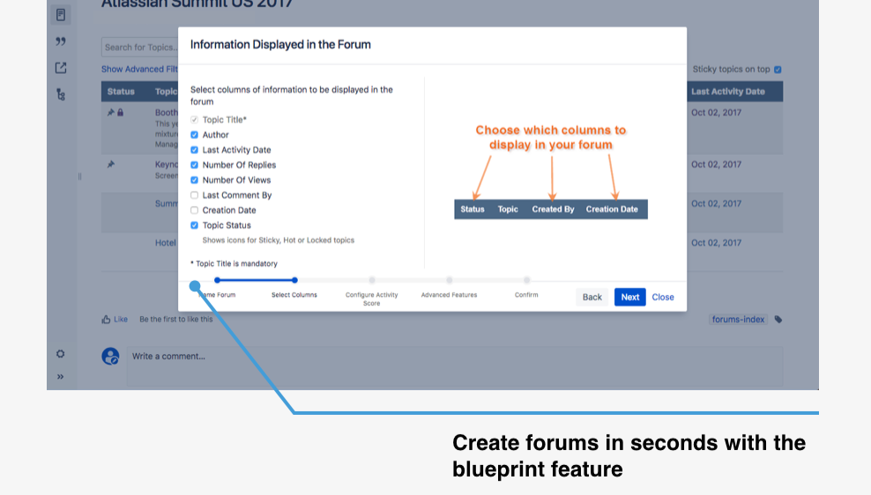871x495 pixels.
Task: Click the thumbs-up Like icon
Action: [x=106, y=319]
